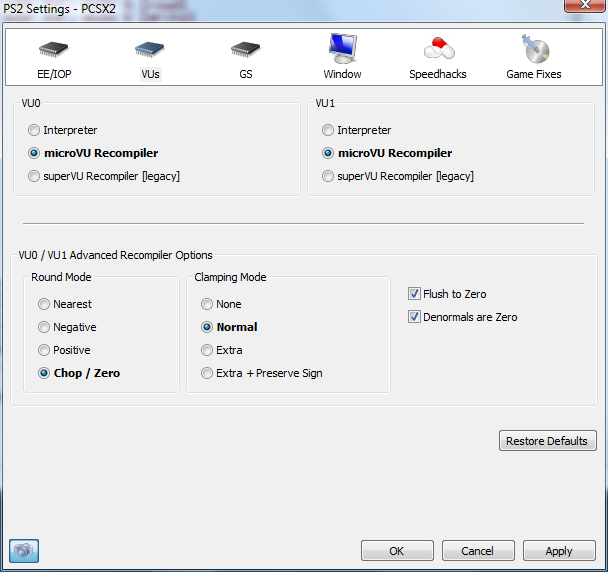Image resolution: width=608 pixels, height=572 pixels.
Task: Confirm settings with OK button
Action: [397, 551]
